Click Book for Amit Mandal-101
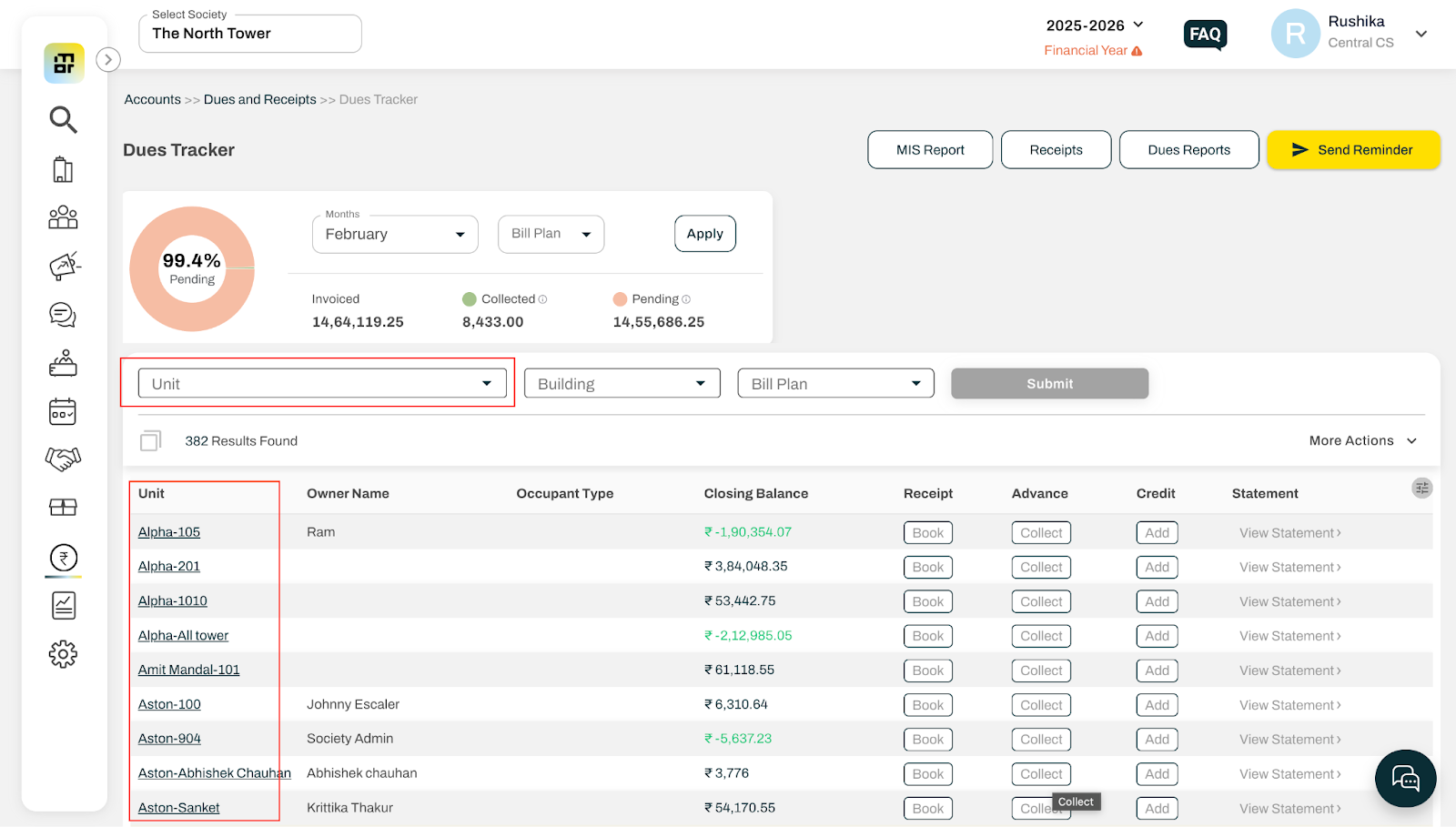 click(x=928, y=671)
